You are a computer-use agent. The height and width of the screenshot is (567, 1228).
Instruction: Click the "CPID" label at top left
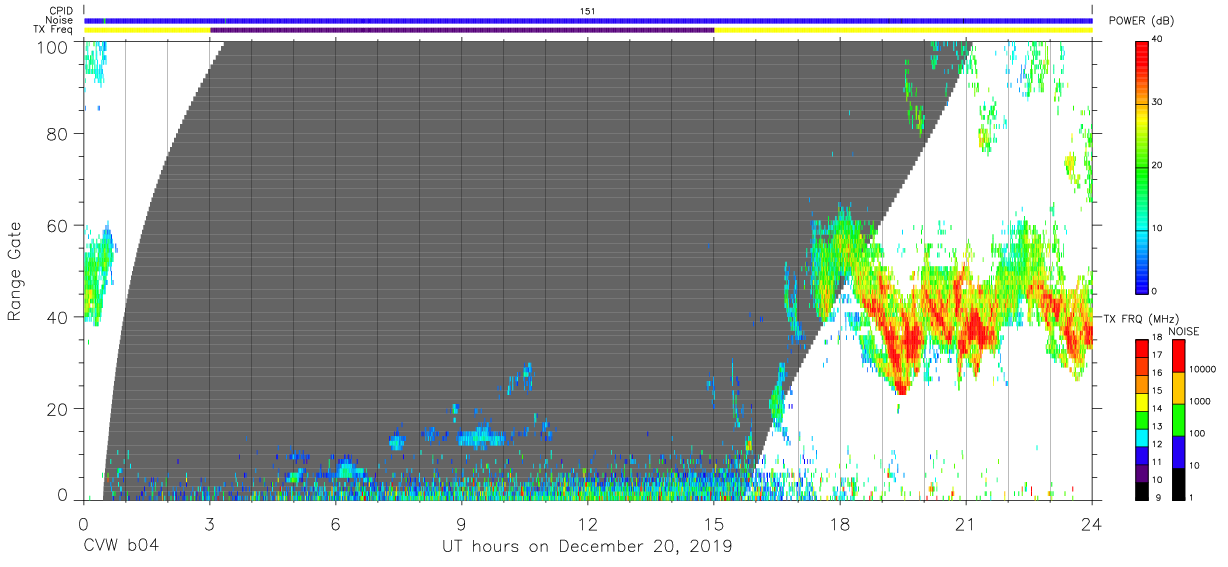63,11
